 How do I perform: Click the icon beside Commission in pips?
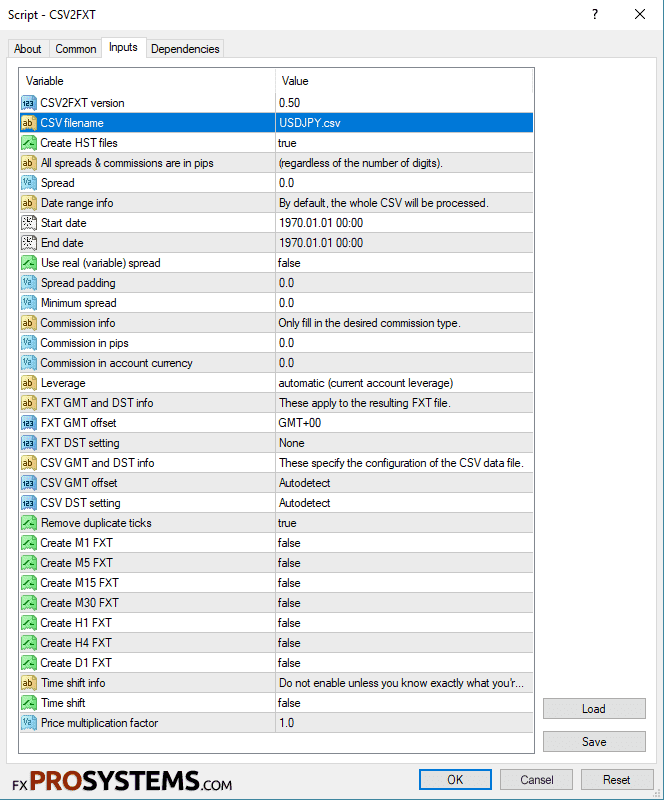(29, 343)
